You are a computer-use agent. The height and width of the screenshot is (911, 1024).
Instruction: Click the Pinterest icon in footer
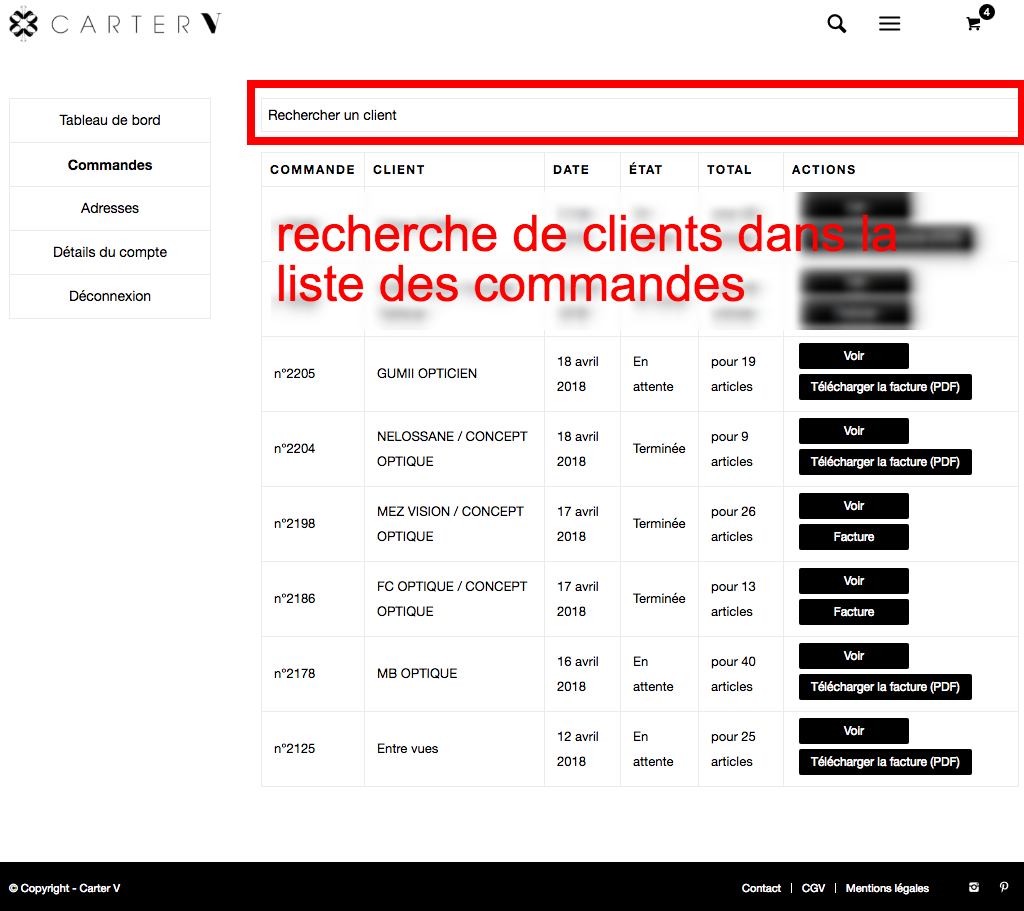pyautogui.click(x=1005, y=887)
